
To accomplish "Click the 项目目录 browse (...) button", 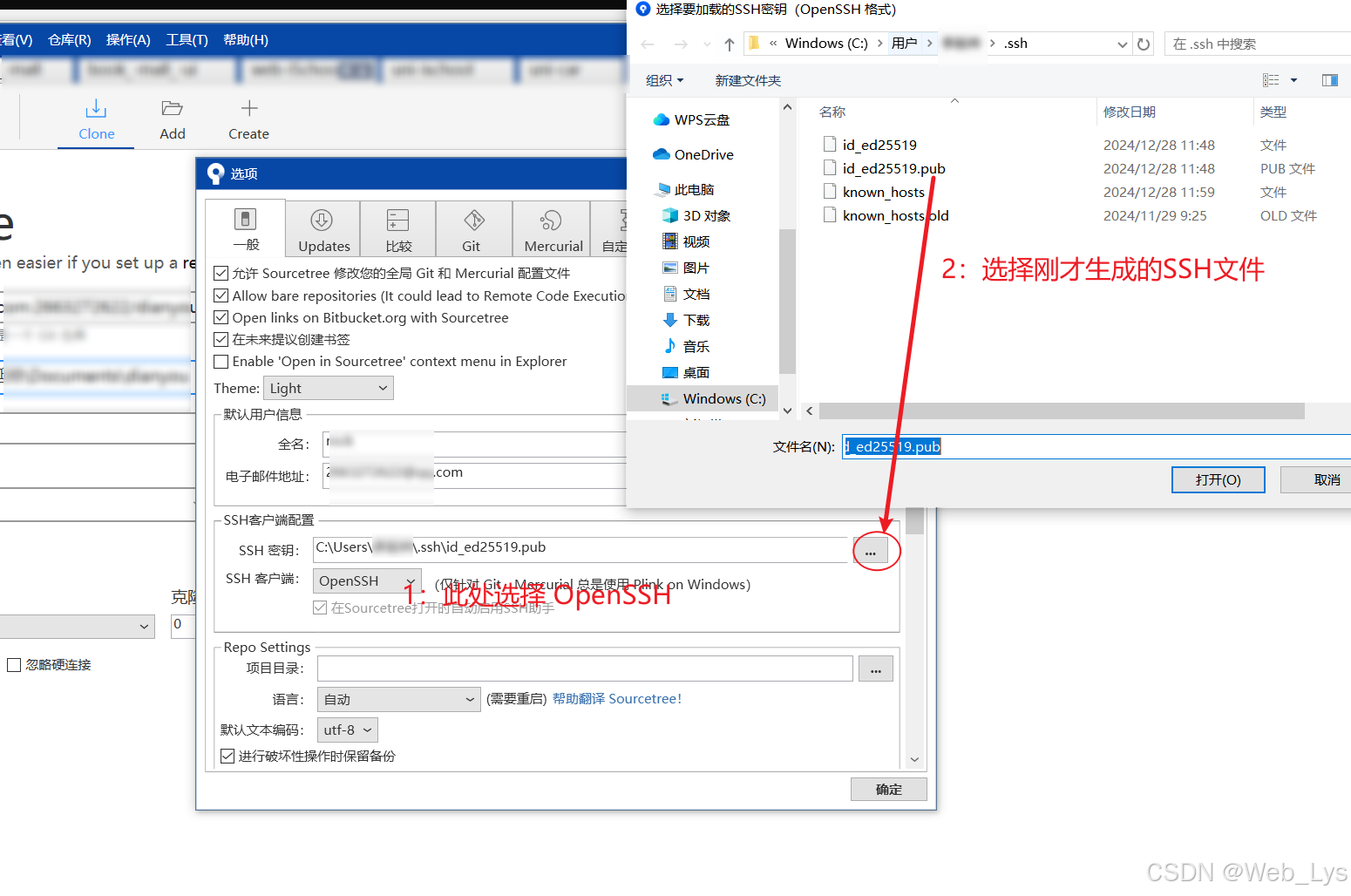I will [876, 669].
